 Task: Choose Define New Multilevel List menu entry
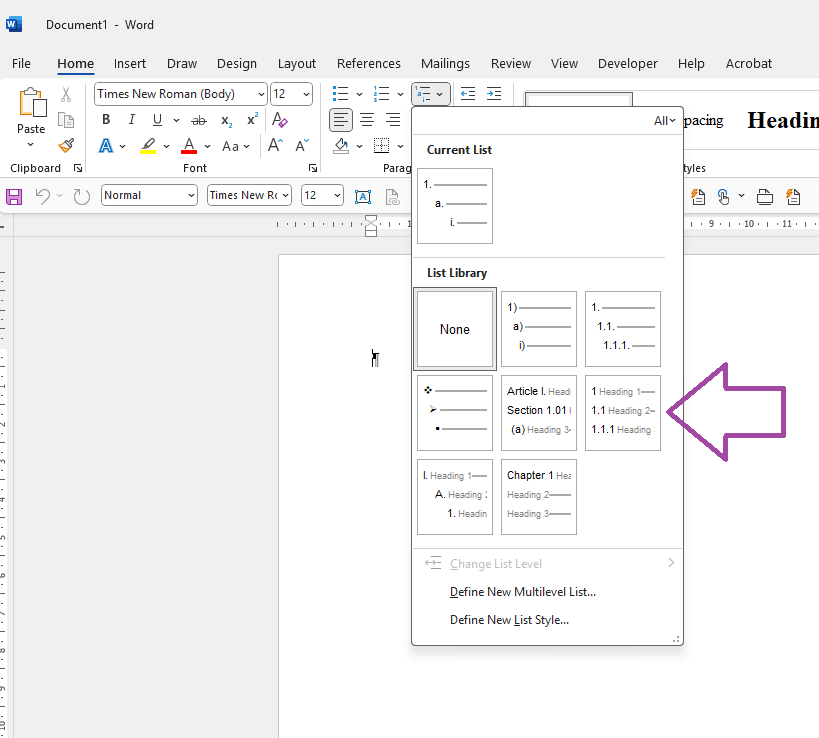(x=523, y=592)
